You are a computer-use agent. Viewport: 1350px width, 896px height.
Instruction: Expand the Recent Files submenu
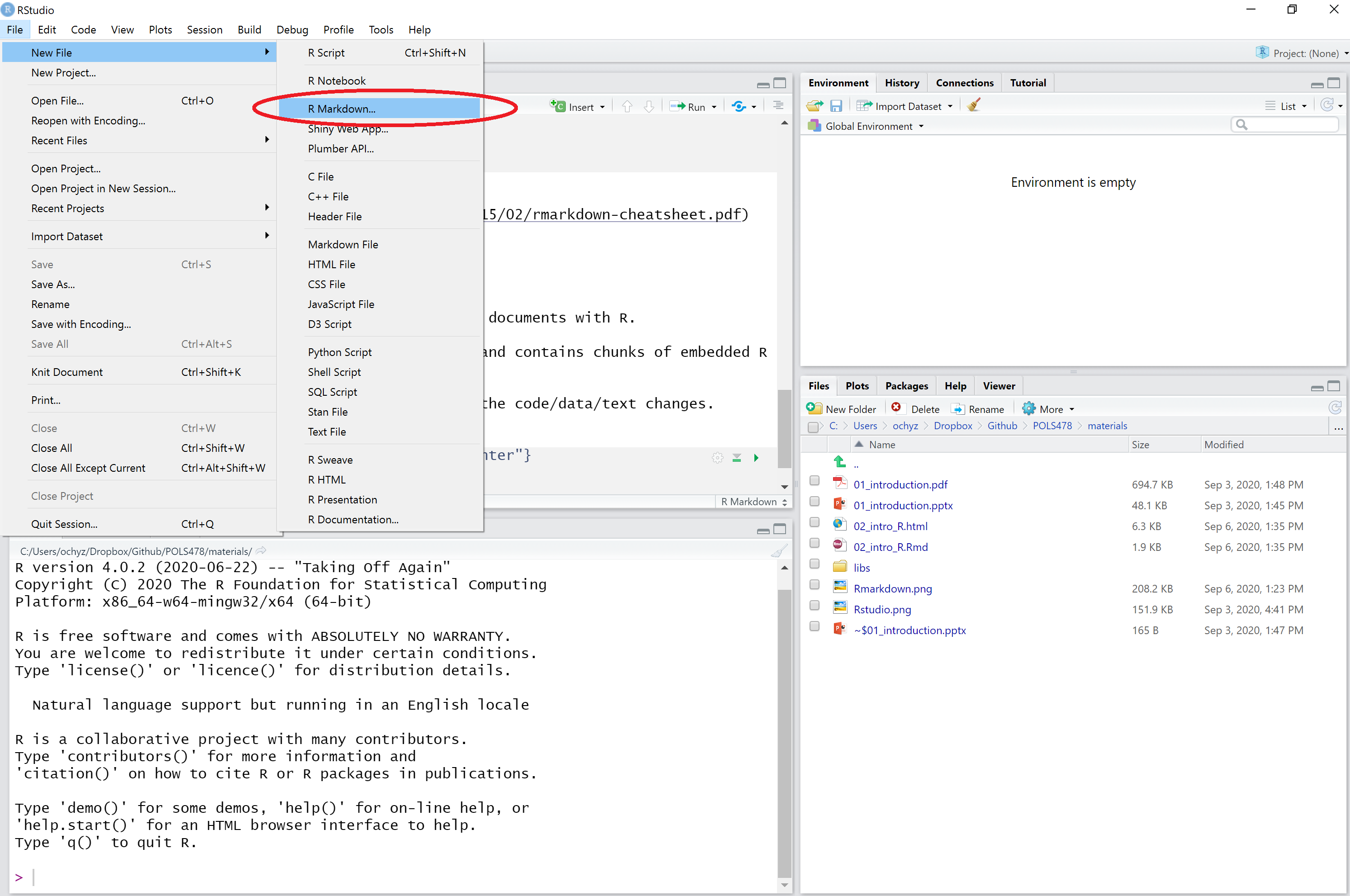tap(139, 141)
